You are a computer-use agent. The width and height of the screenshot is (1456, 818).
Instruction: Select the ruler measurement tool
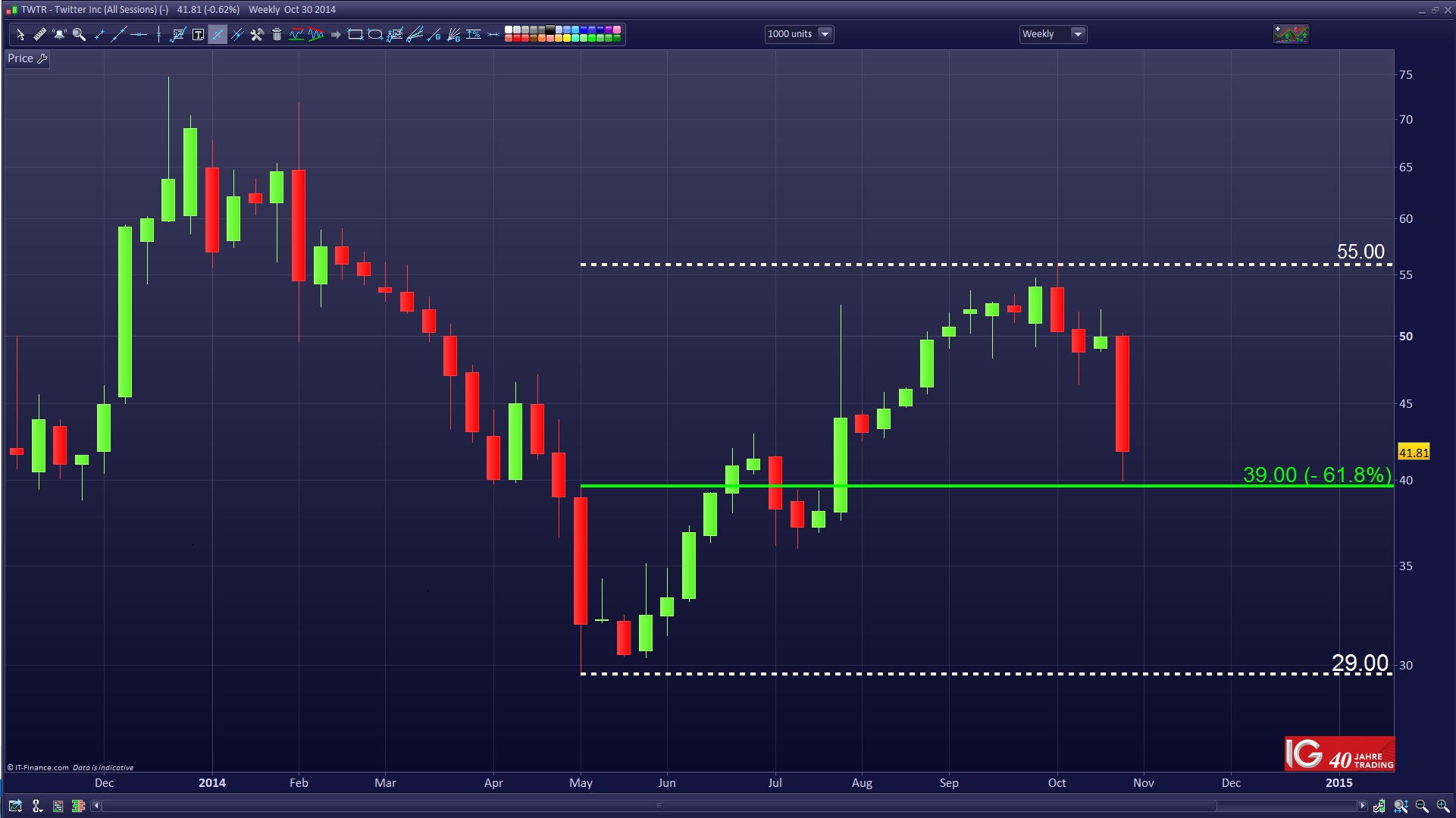pos(39,34)
